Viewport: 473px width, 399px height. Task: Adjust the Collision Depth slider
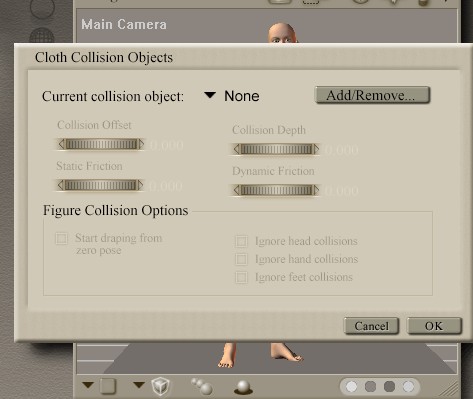276,149
